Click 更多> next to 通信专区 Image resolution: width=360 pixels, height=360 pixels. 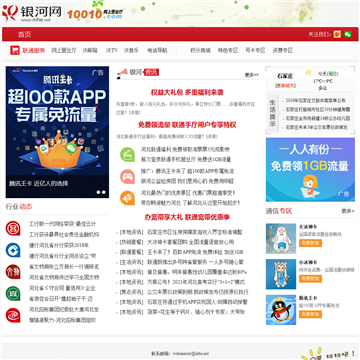348,211
